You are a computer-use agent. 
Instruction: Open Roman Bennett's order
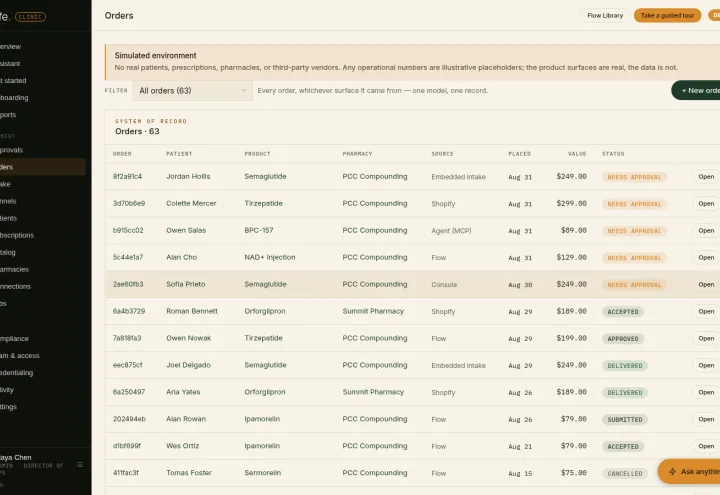coord(706,311)
